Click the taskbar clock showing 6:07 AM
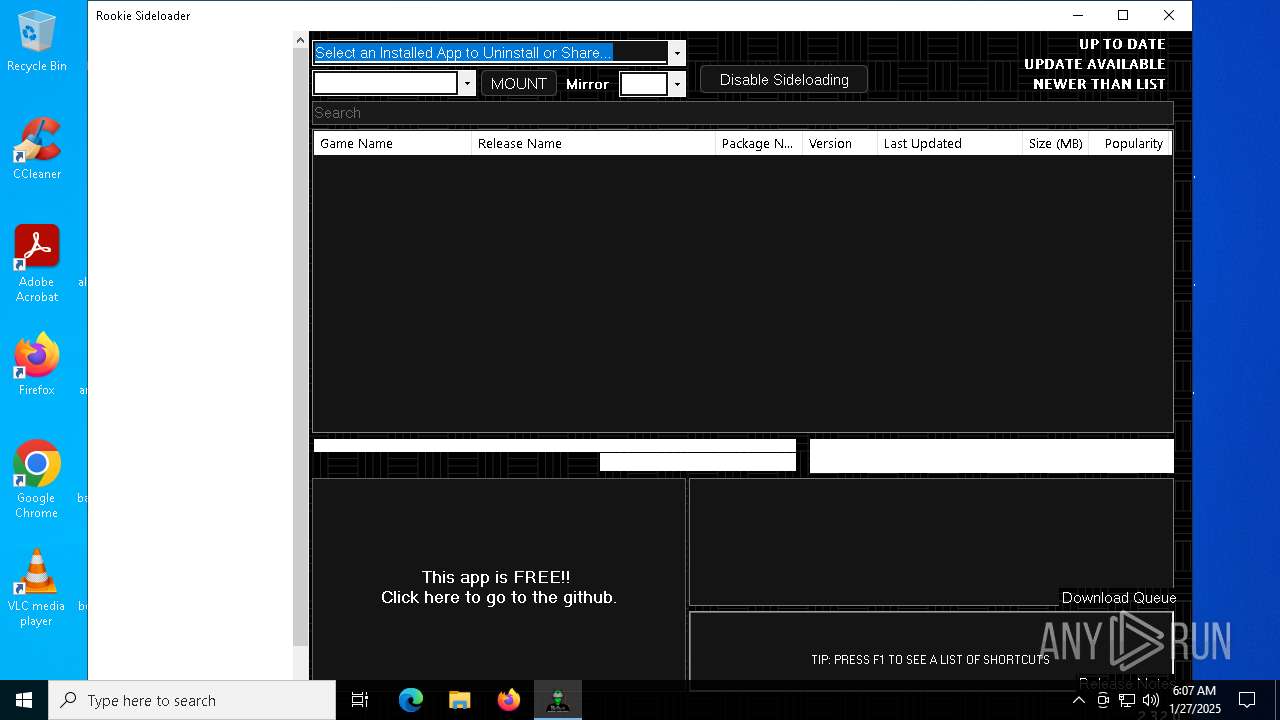The image size is (1280, 720). tap(1194, 700)
